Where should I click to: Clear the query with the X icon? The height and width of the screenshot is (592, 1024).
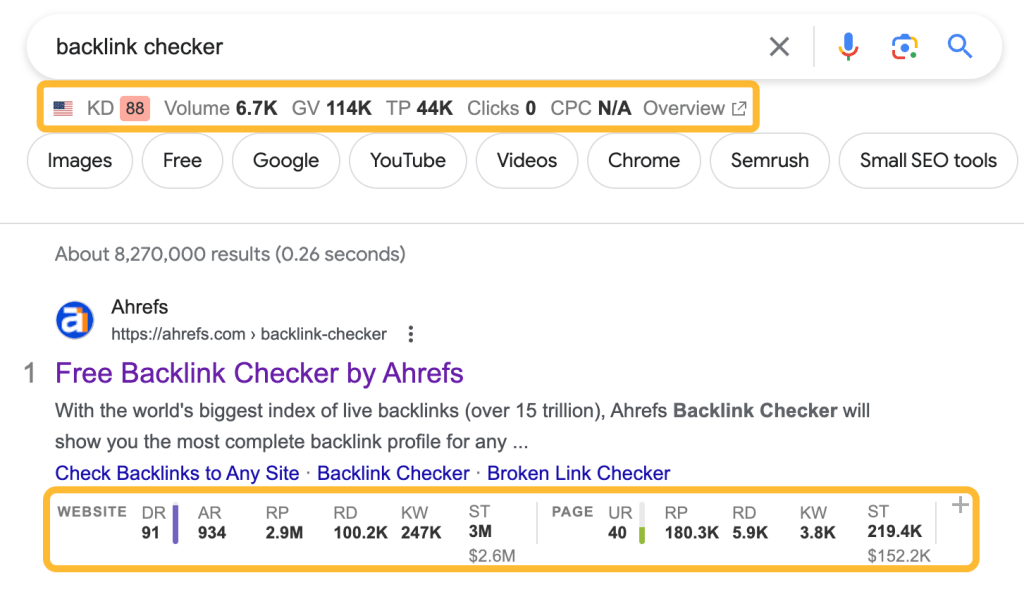pos(779,46)
